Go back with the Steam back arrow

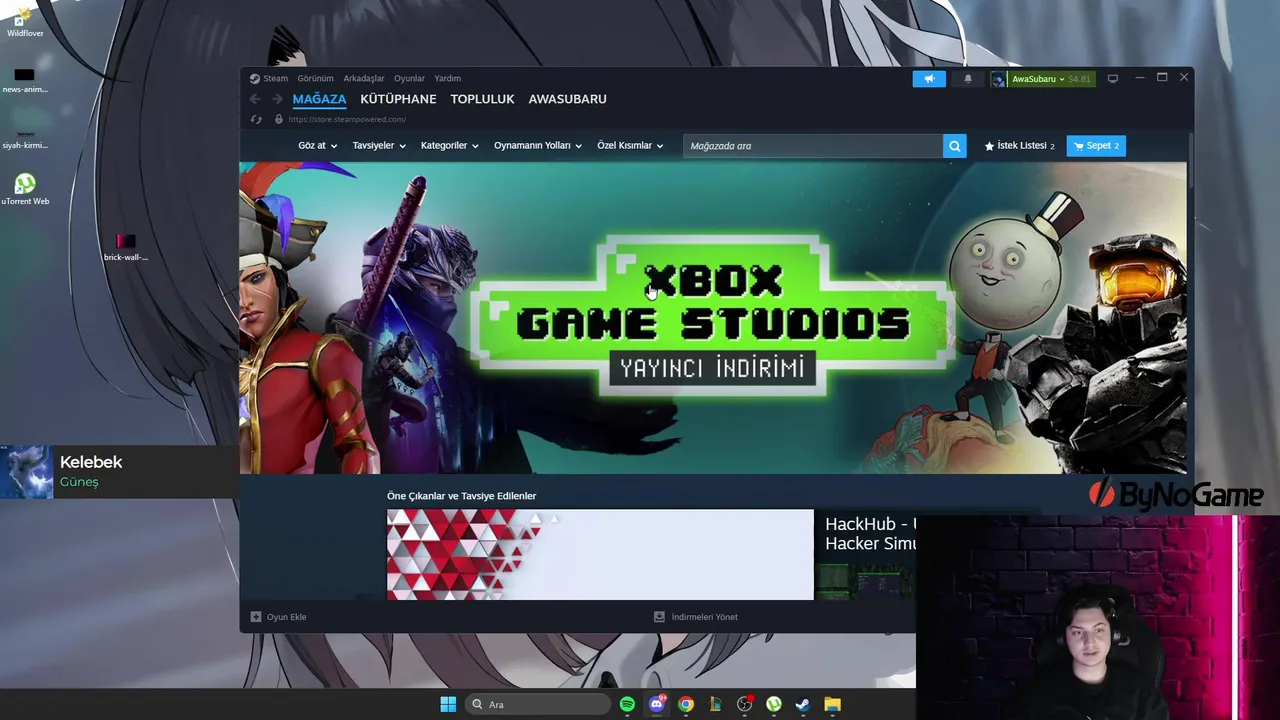255,99
